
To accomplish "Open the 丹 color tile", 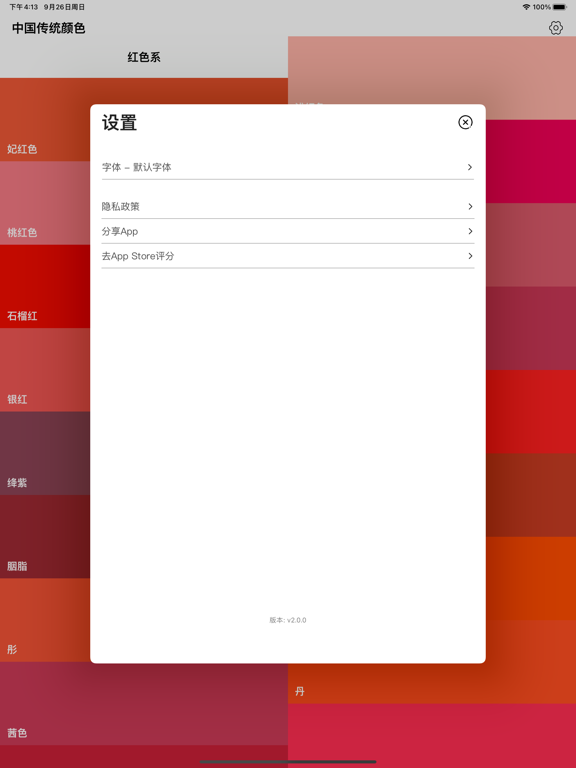I will click(432, 683).
